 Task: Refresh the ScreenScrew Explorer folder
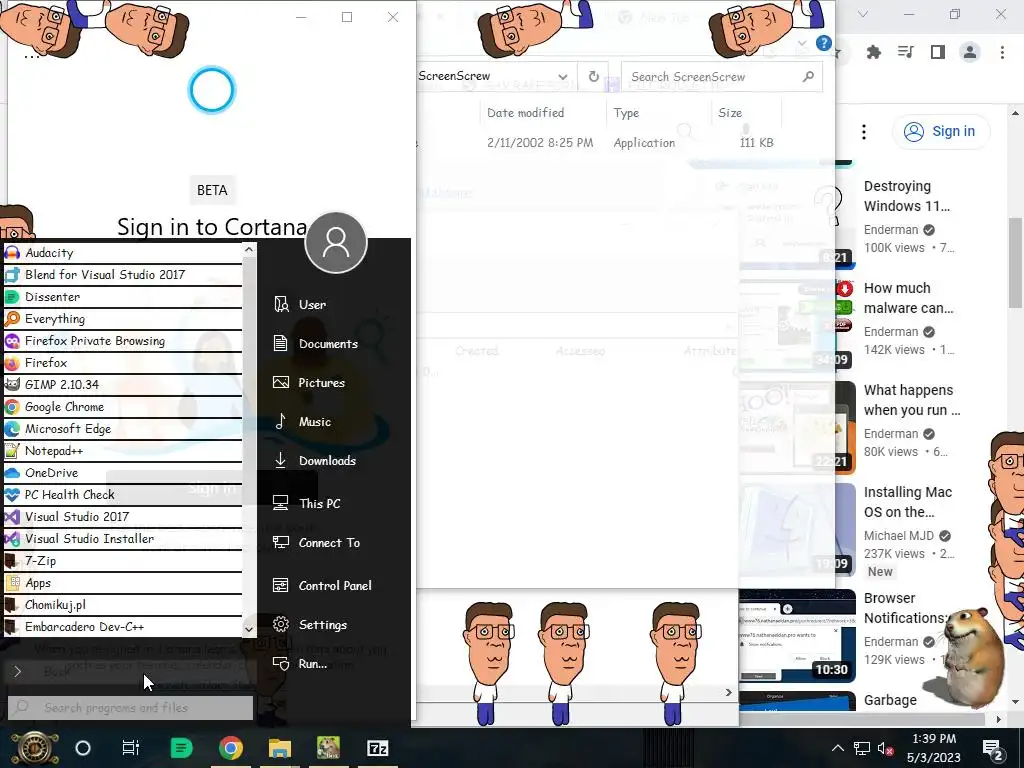coord(593,76)
